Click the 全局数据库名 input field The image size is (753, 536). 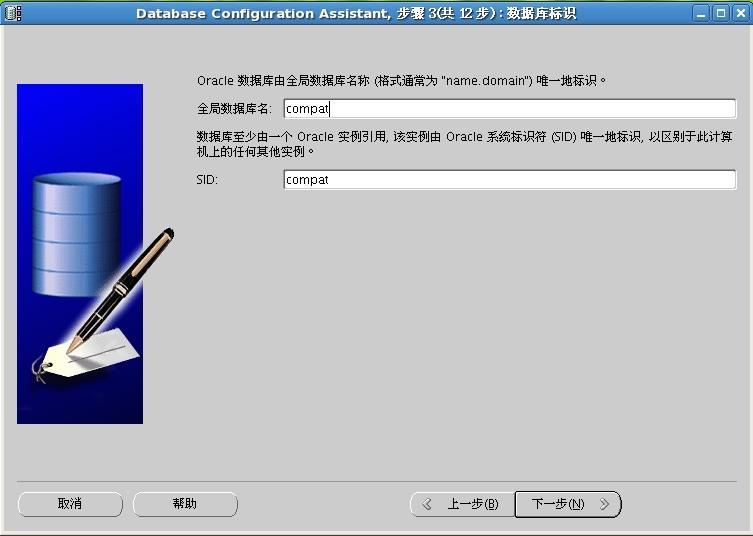tap(510, 109)
